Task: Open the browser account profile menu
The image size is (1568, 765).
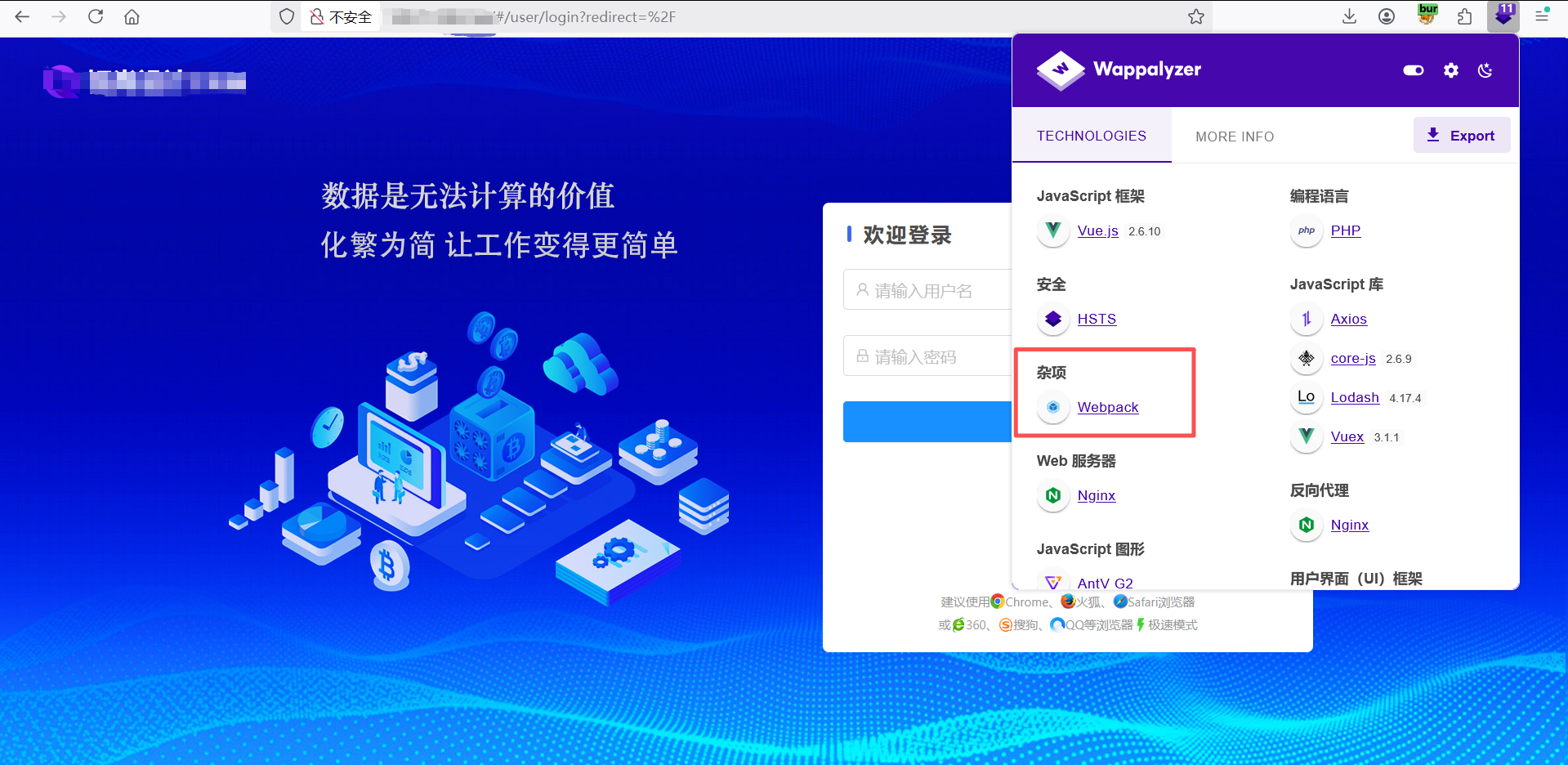Action: pos(1386,16)
